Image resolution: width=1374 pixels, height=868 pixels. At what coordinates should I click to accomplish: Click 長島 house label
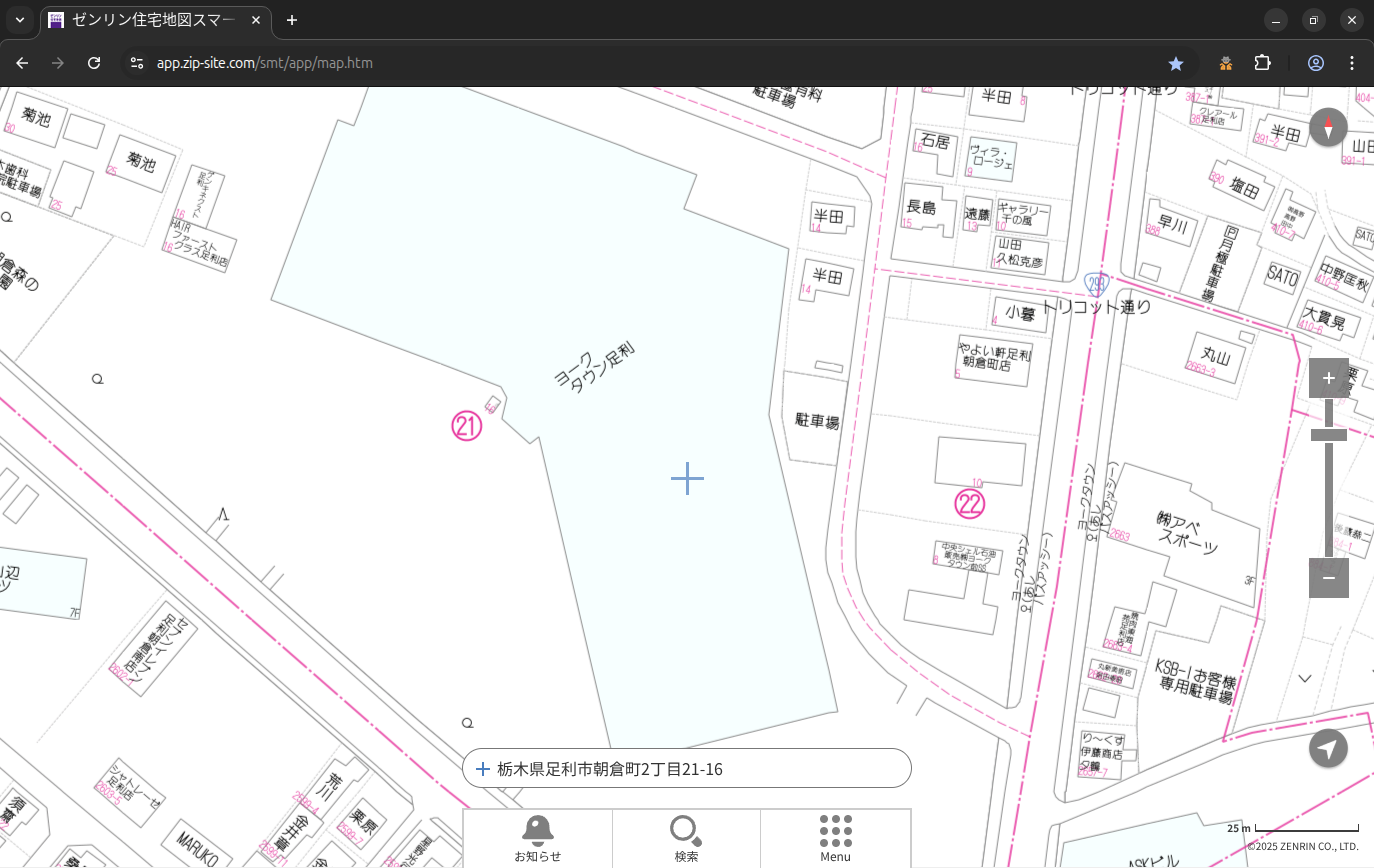coord(921,207)
